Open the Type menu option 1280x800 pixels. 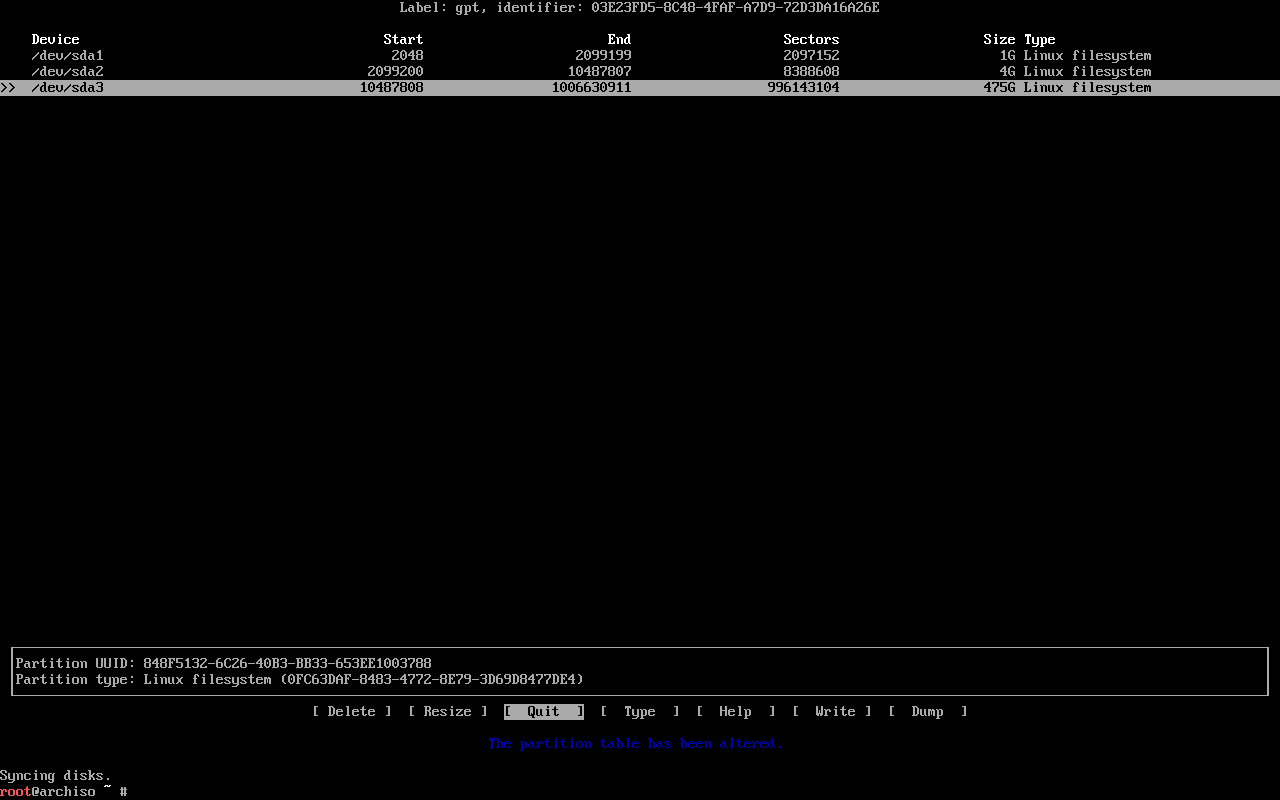pyautogui.click(x=639, y=711)
